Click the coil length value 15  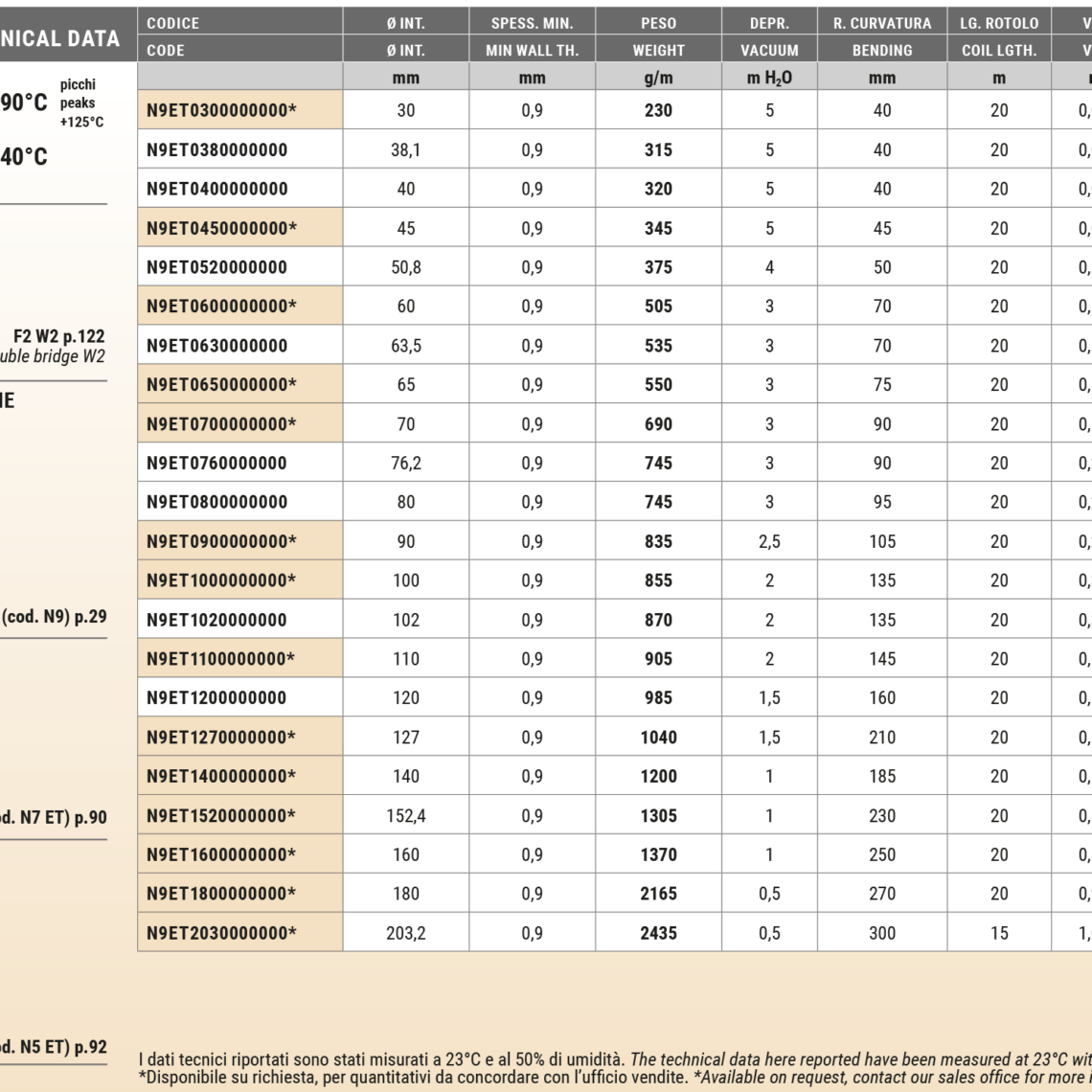click(998, 933)
